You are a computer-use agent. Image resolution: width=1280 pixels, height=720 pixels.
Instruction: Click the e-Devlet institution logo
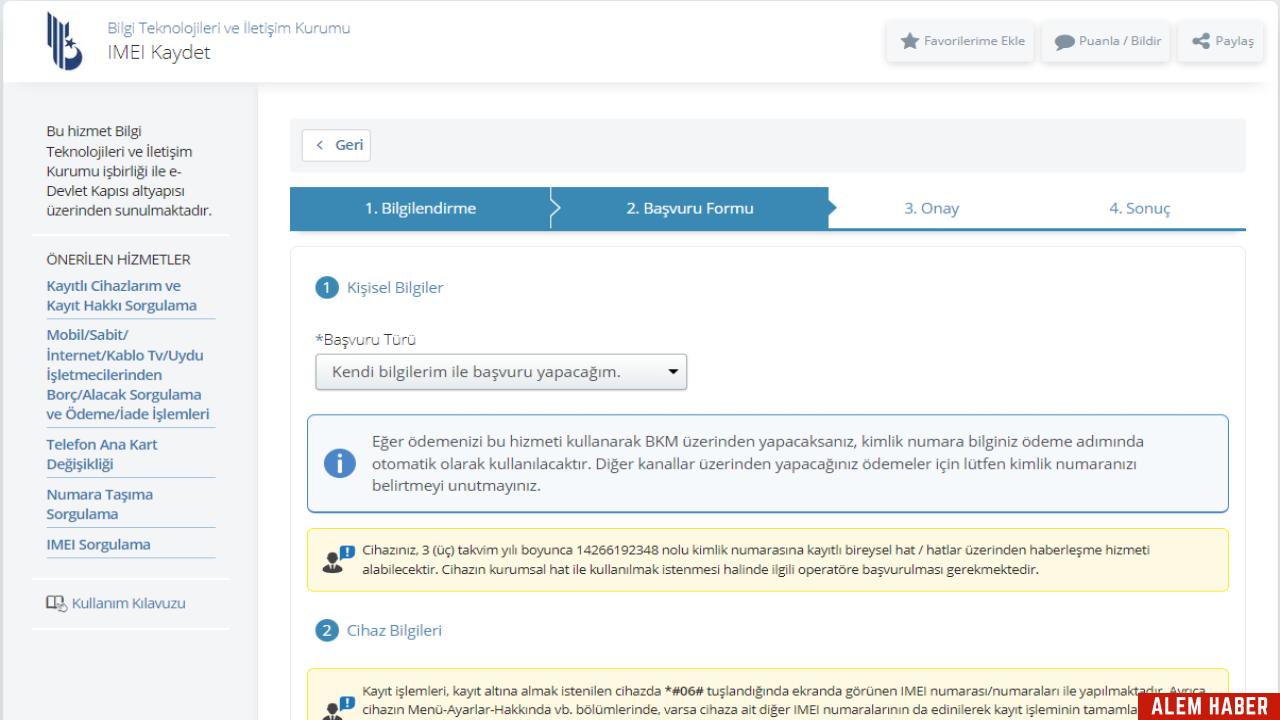click(x=65, y=41)
